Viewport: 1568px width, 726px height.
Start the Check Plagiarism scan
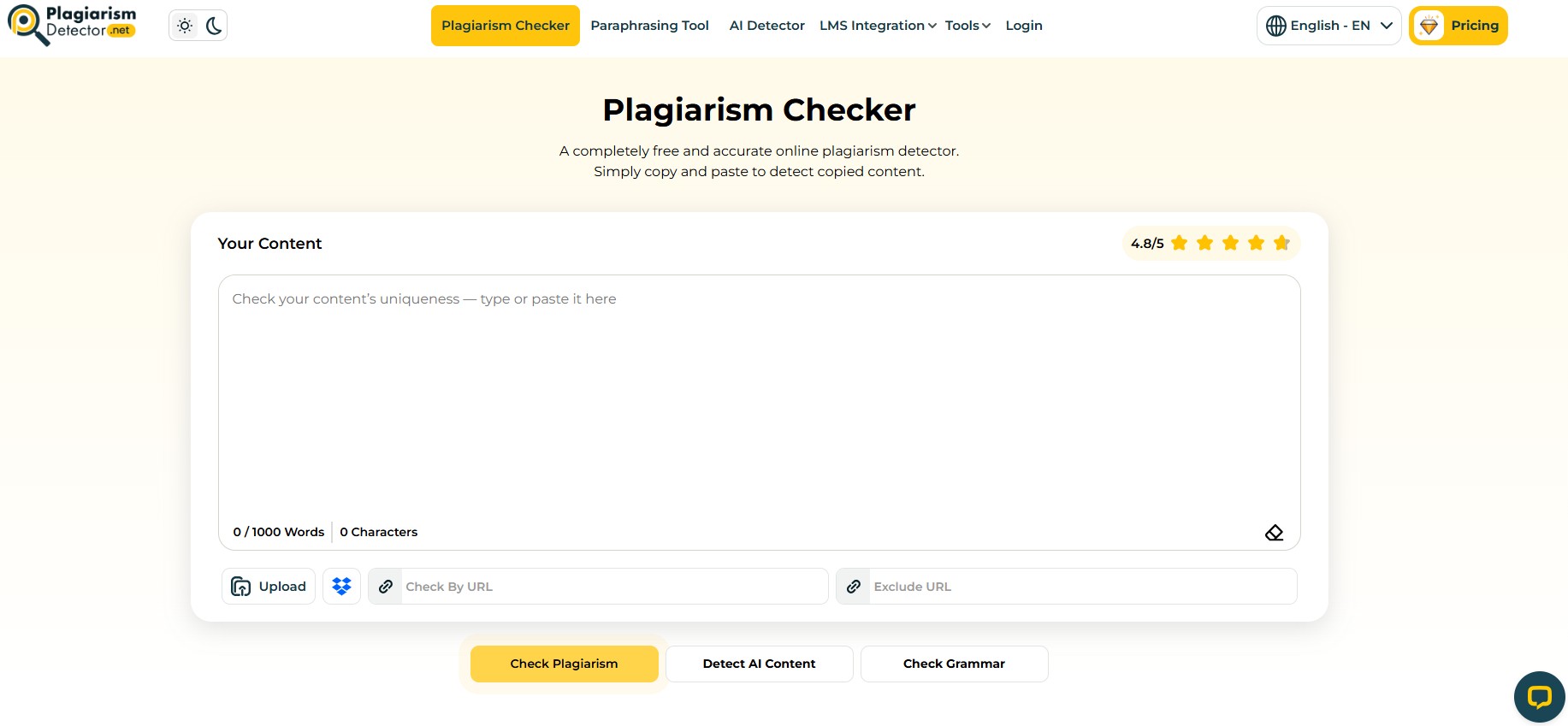pos(565,664)
